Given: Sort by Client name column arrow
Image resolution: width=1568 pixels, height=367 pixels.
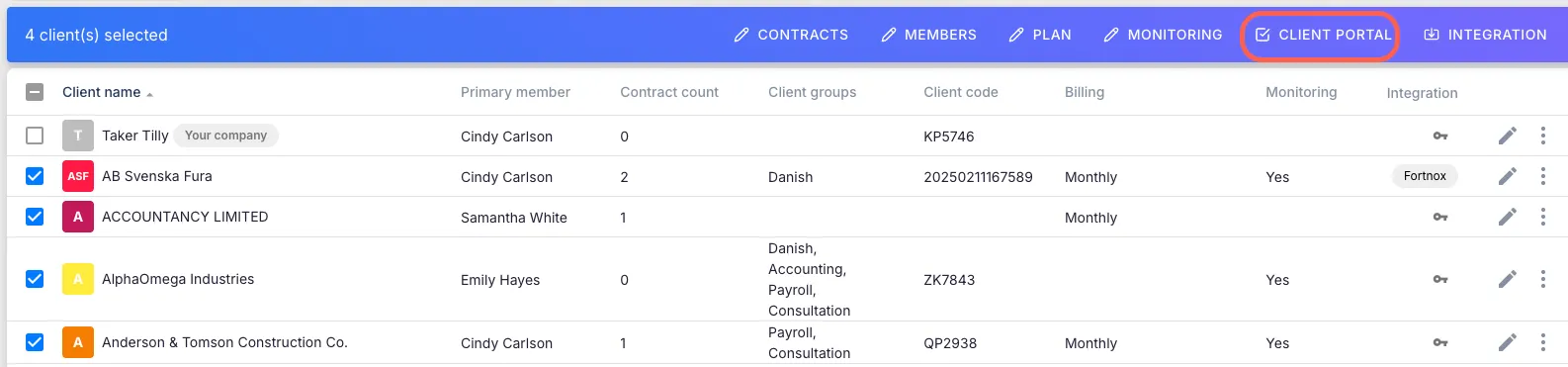Looking at the screenshot, I should (x=149, y=94).
